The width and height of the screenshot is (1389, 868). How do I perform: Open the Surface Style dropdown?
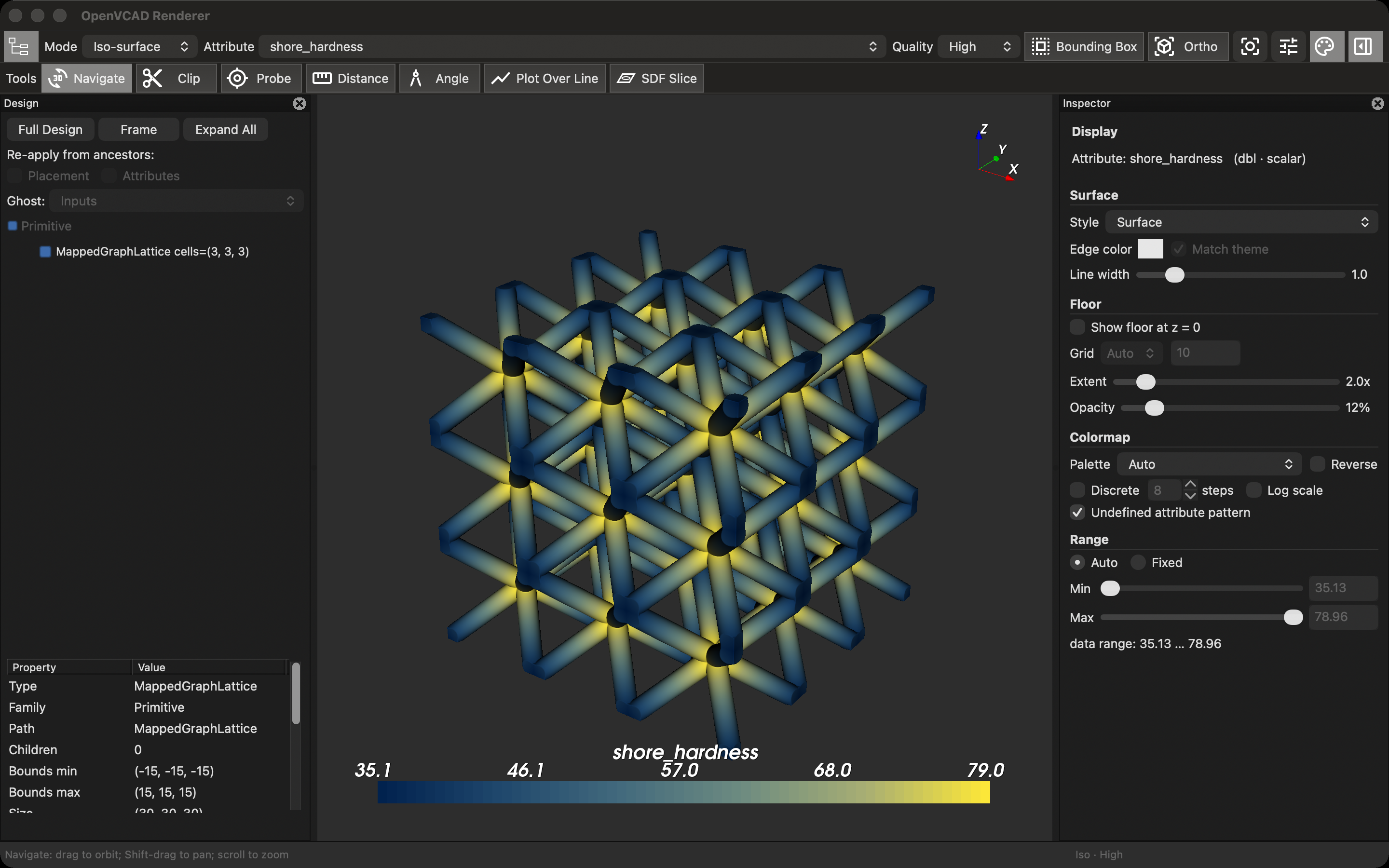tap(1241, 222)
